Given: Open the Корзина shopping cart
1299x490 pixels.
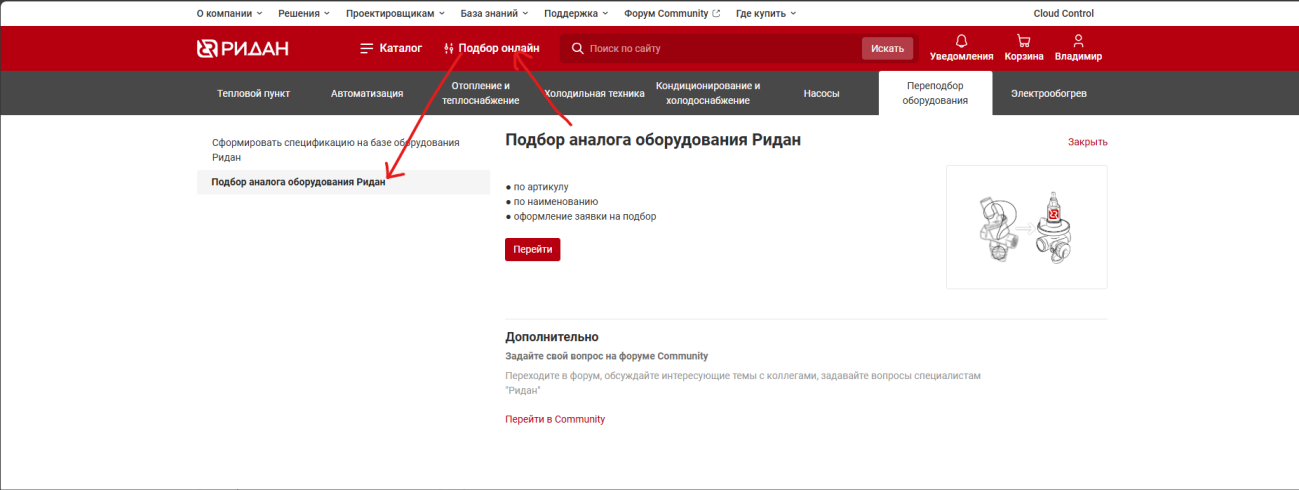Looking at the screenshot, I should tap(1023, 48).
